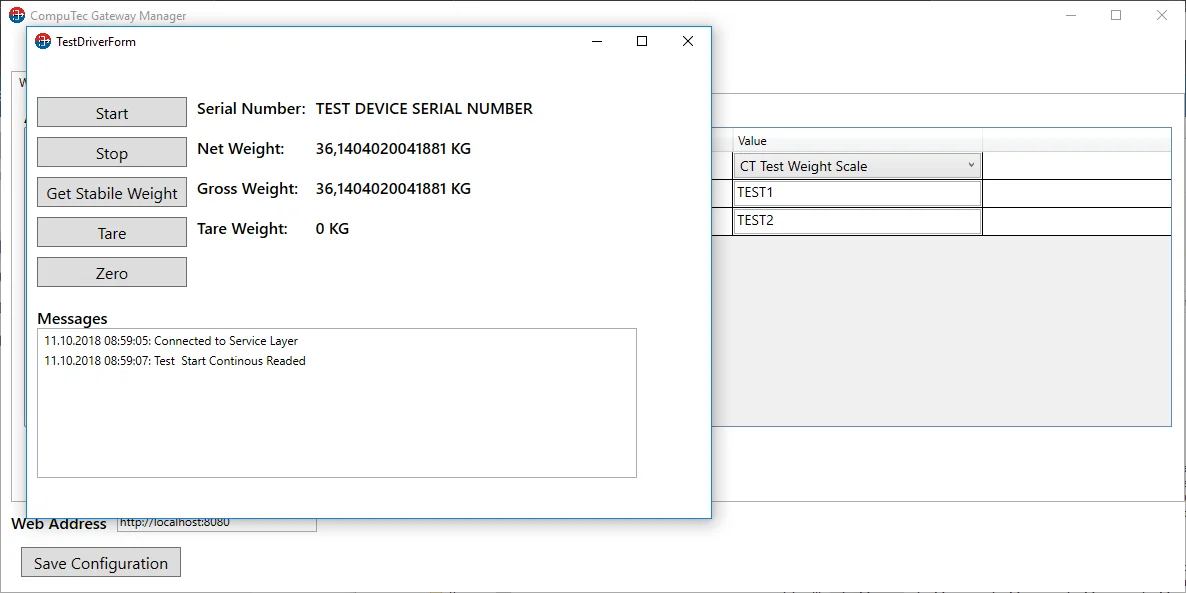Select the TEST2 value field

(x=857, y=221)
